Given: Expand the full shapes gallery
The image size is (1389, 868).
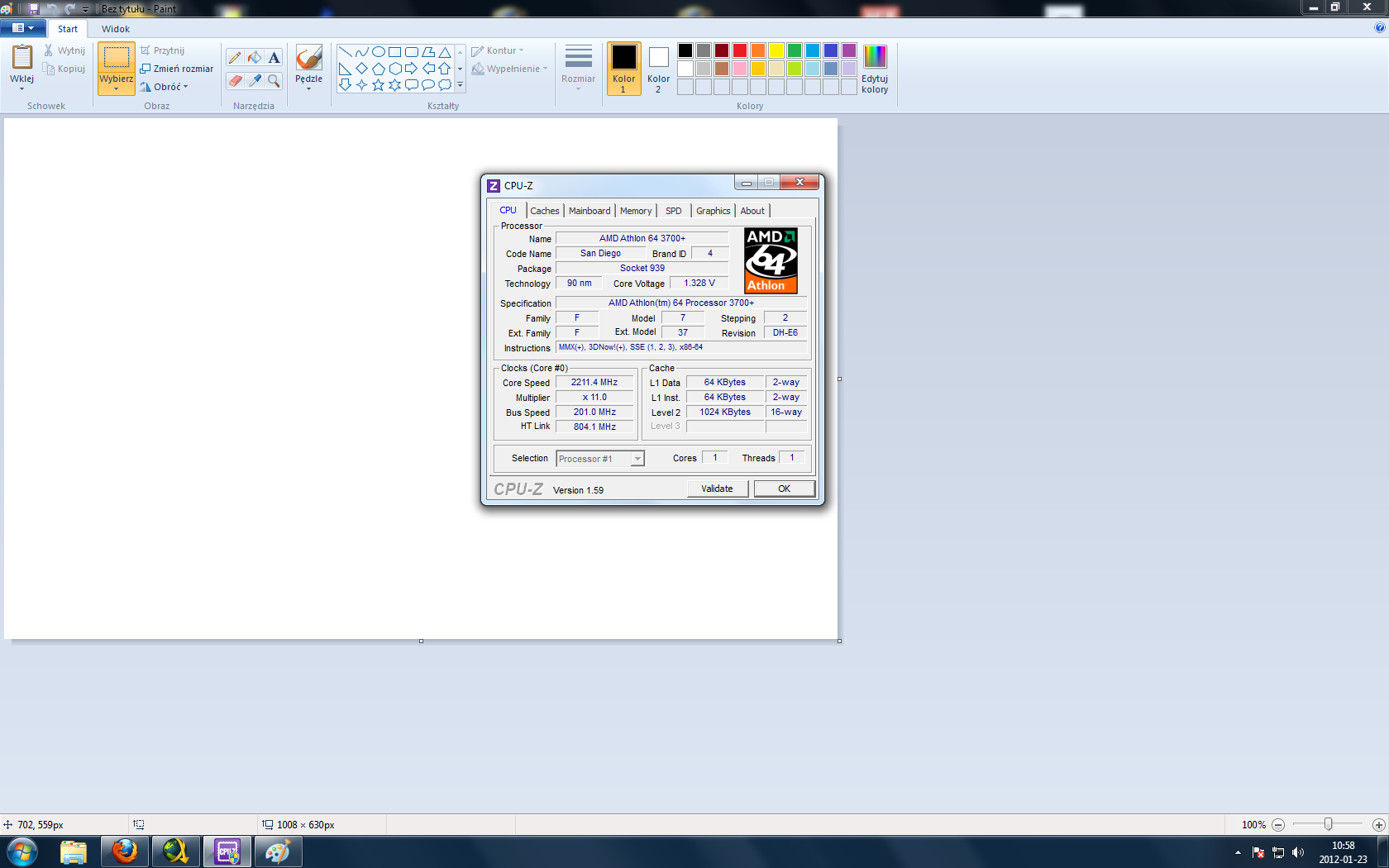Looking at the screenshot, I should coord(461,85).
